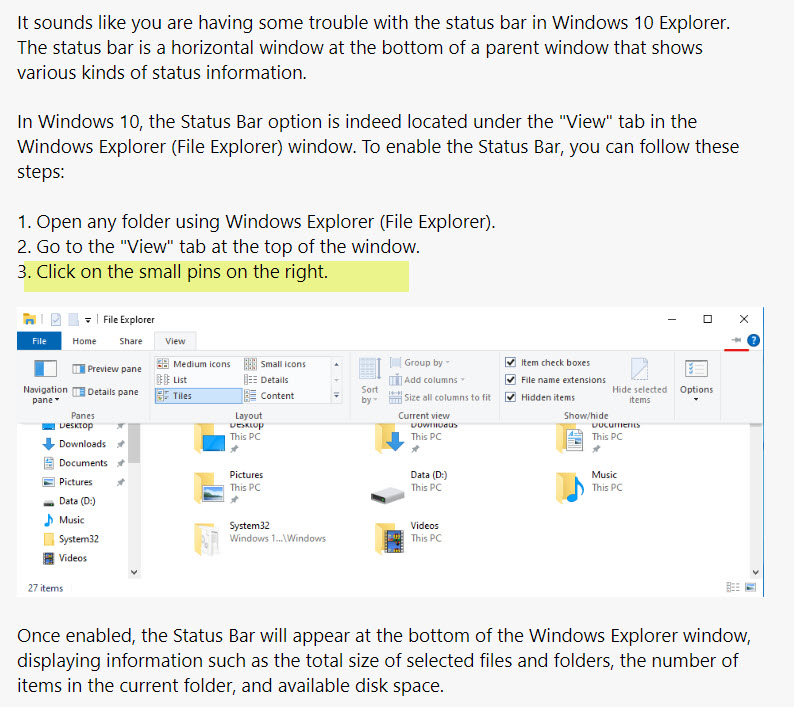Open the blue Help question mark icon

tap(753, 340)
